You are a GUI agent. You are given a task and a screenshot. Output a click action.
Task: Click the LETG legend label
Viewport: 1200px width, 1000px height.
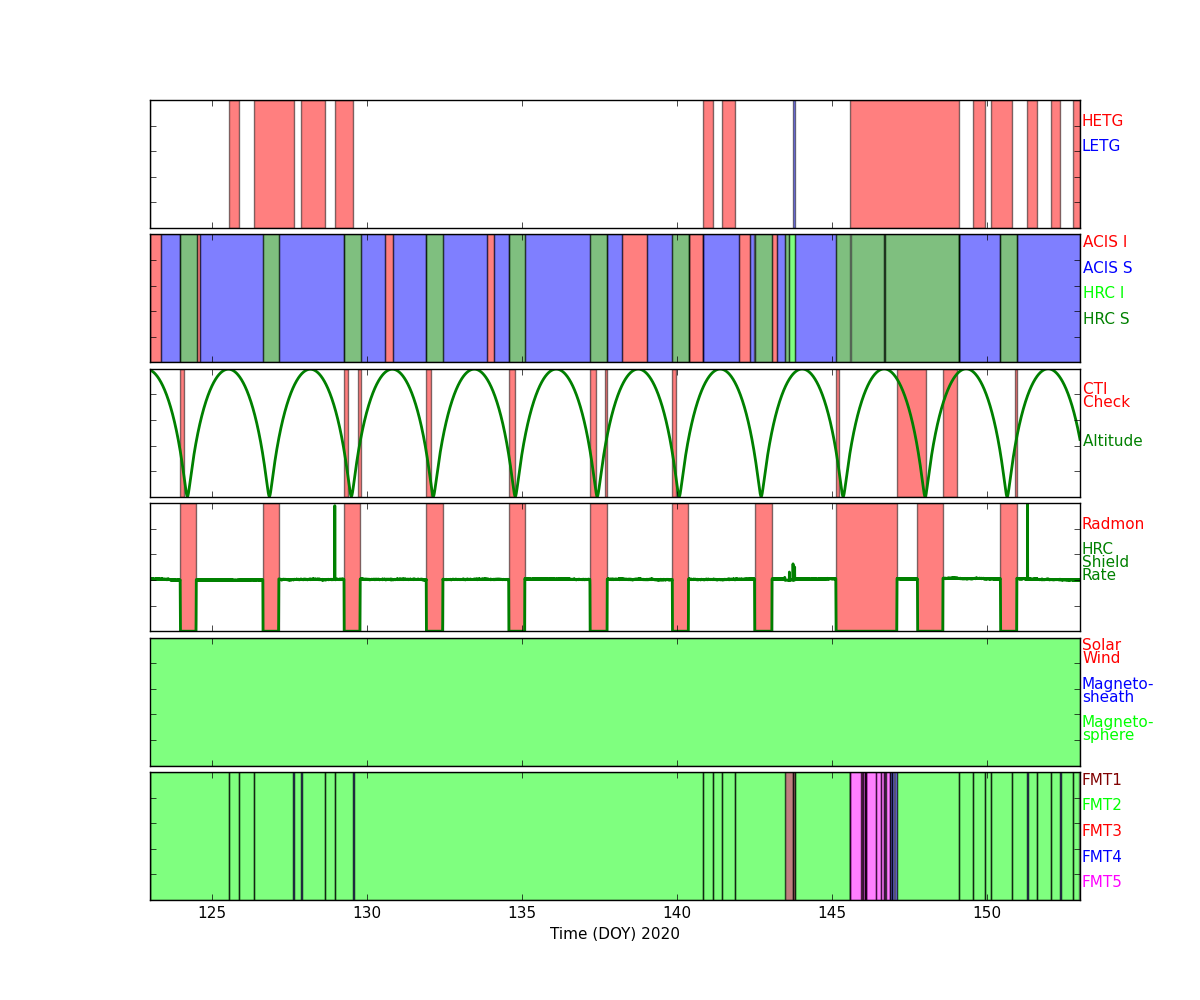coord(1100,146)
